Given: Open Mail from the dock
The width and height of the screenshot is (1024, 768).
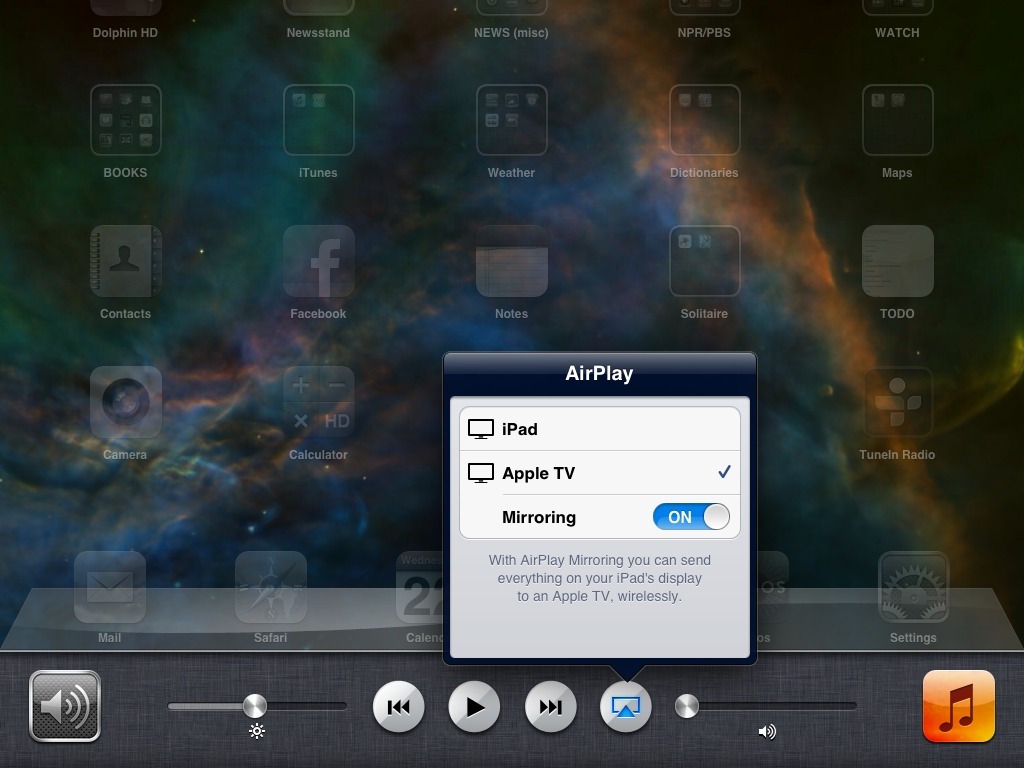Looking at the screenshot, I should click(x=110, y=587).
